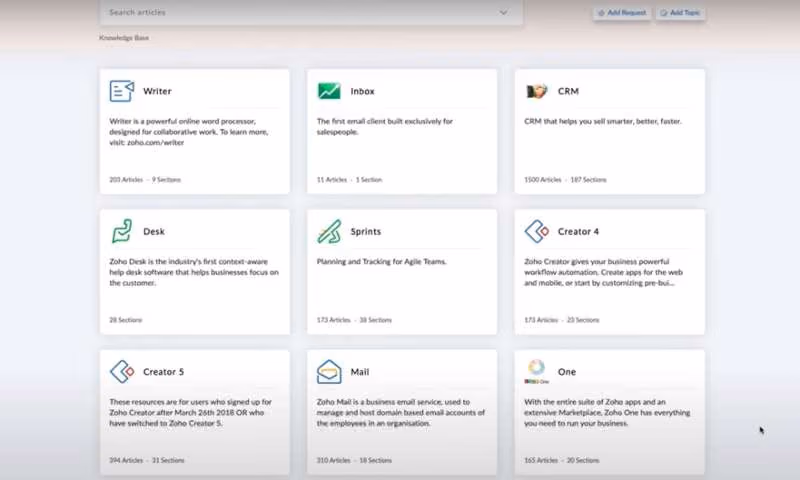800x480 pixels.
Task: Click Inbox's '11 Articles · 1 Section' text
Action: click(x=349, y=180)
